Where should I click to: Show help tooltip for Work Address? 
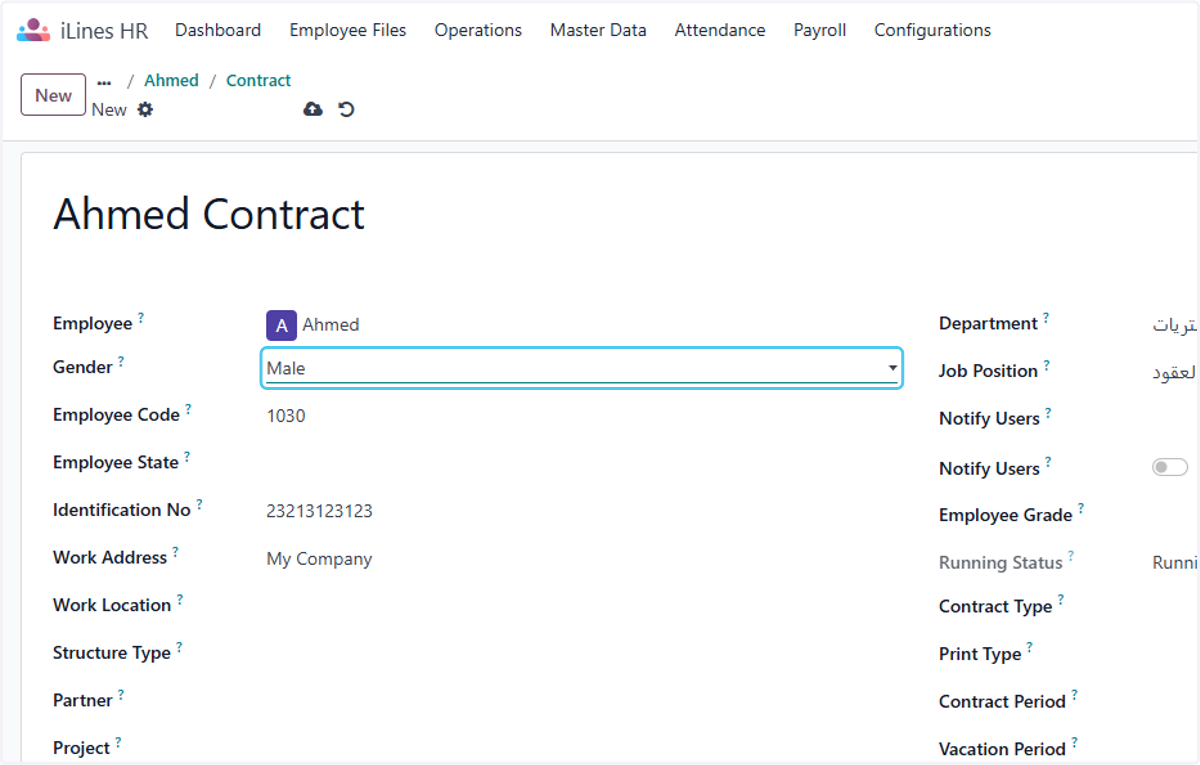(175, 552)
